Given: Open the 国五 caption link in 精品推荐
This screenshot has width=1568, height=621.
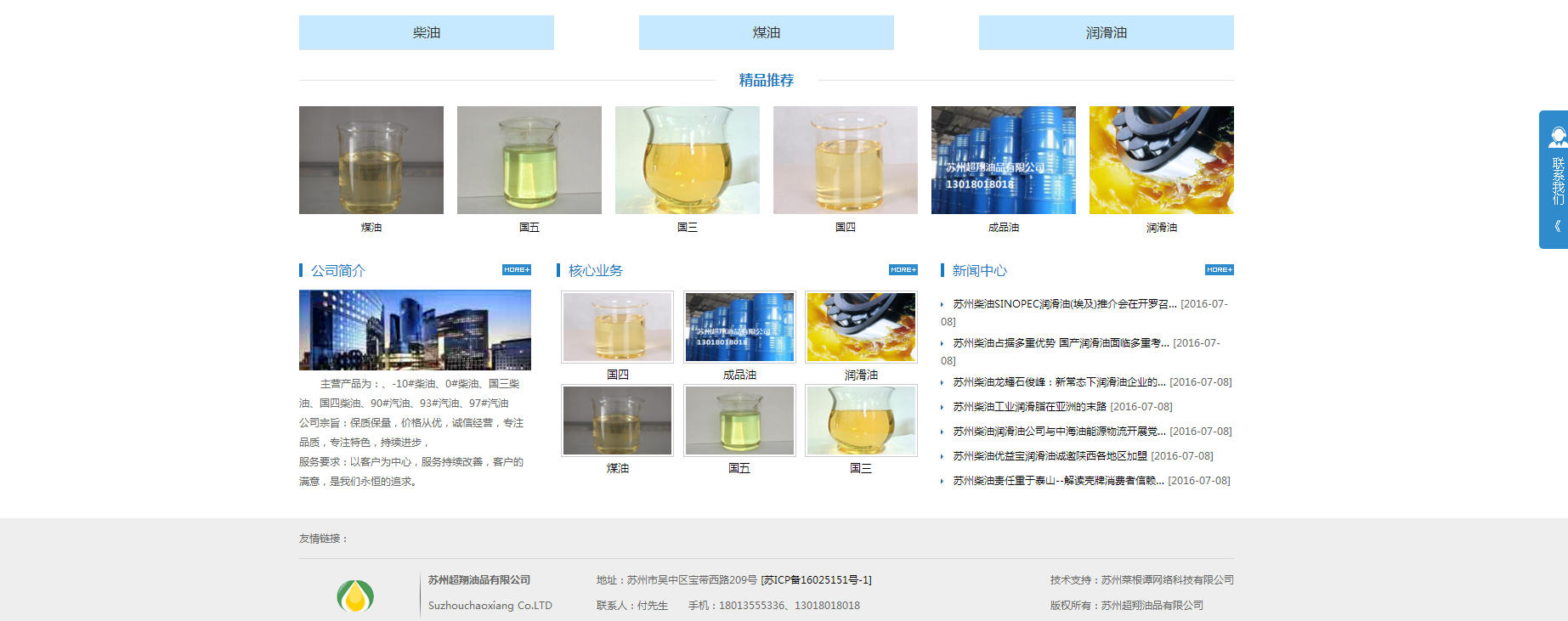Looking at the screenshot, I should tap(529, 228).
